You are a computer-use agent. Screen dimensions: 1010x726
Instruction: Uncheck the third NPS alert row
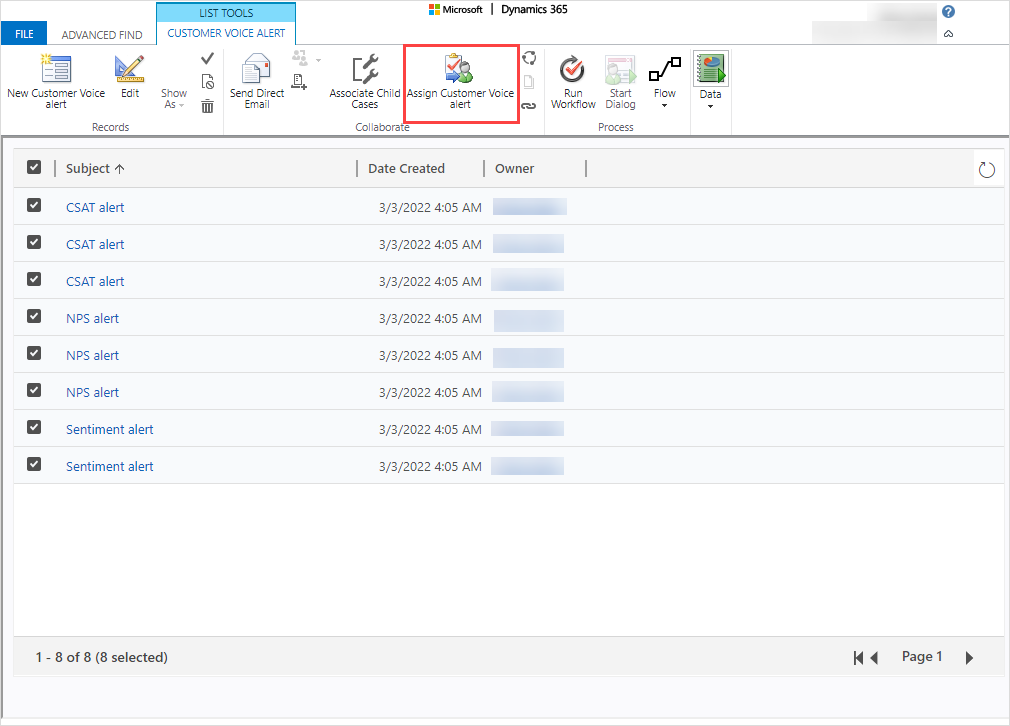click(34, 390)
